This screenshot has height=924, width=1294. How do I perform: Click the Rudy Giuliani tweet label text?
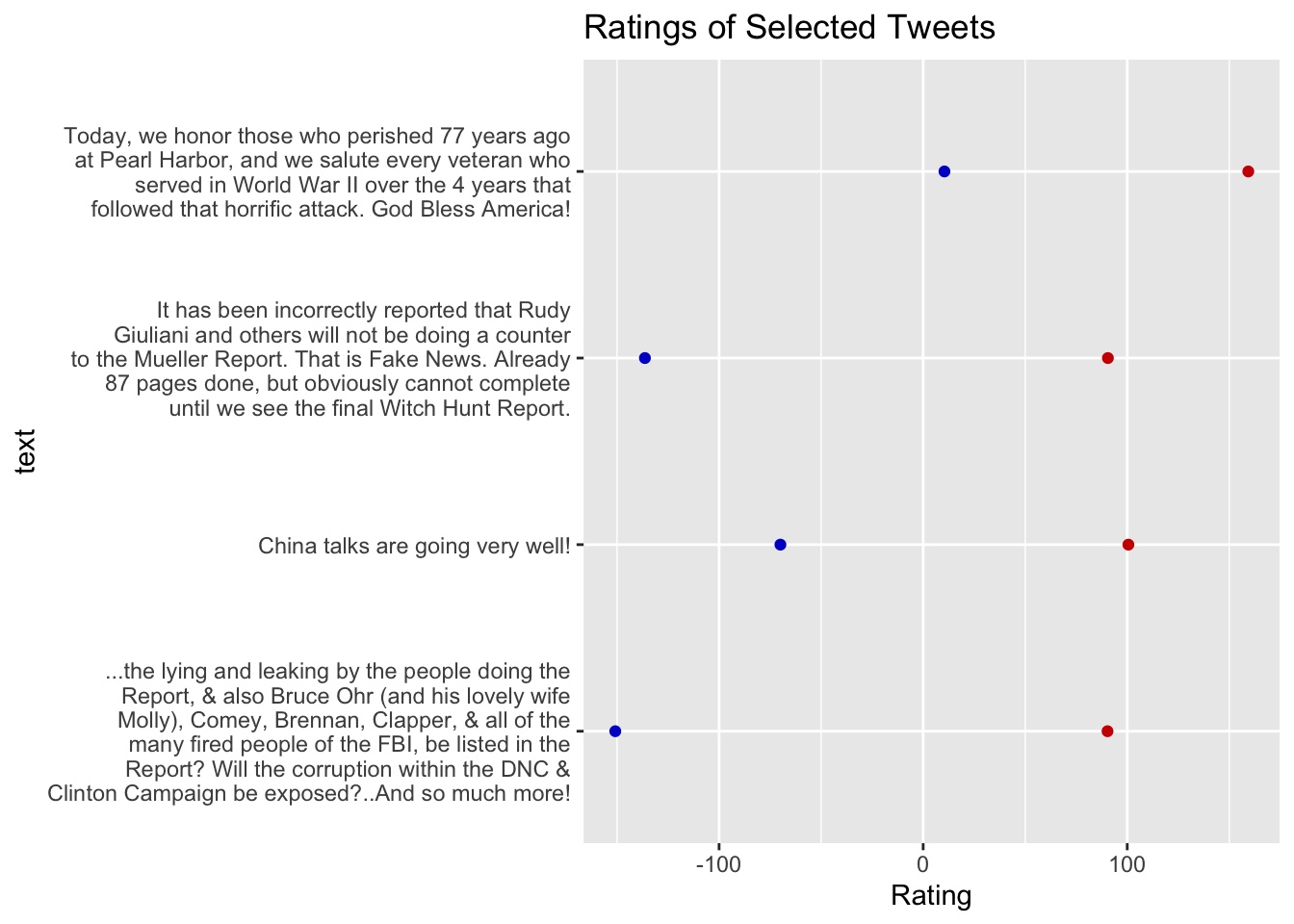point(321,359)
